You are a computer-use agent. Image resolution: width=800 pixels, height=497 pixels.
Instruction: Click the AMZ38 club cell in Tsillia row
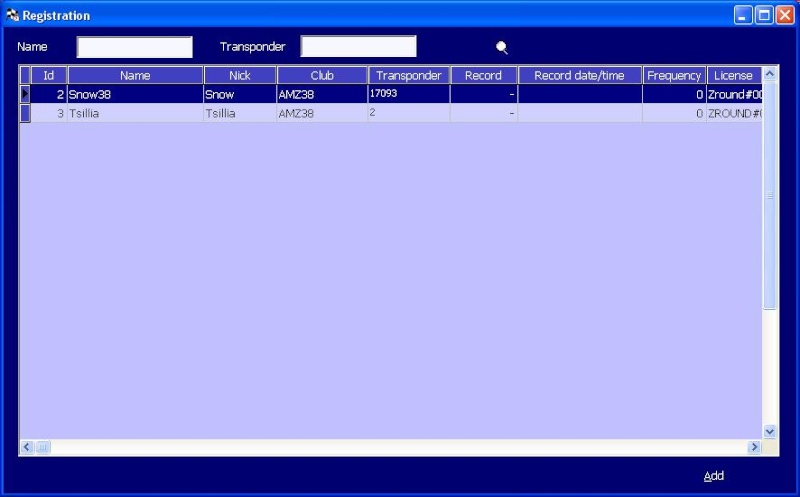(322, 113)
